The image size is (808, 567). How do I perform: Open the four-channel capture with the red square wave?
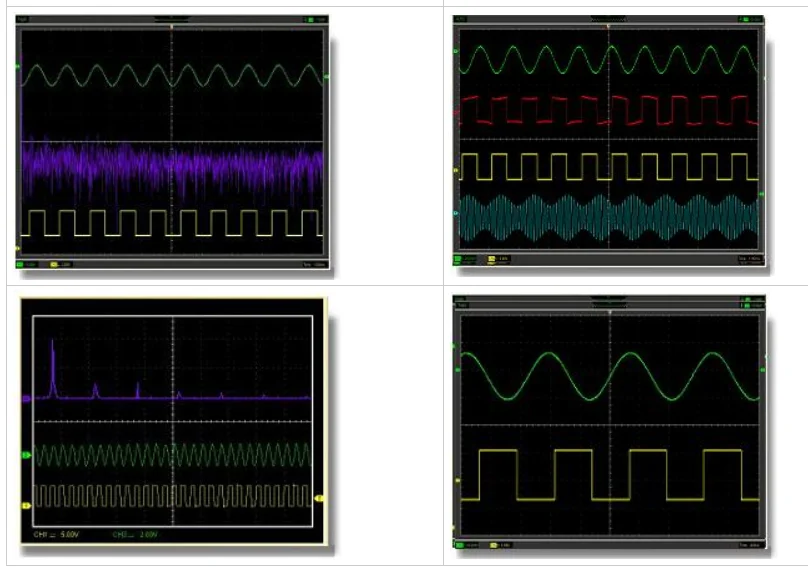[x=609, y=141]
